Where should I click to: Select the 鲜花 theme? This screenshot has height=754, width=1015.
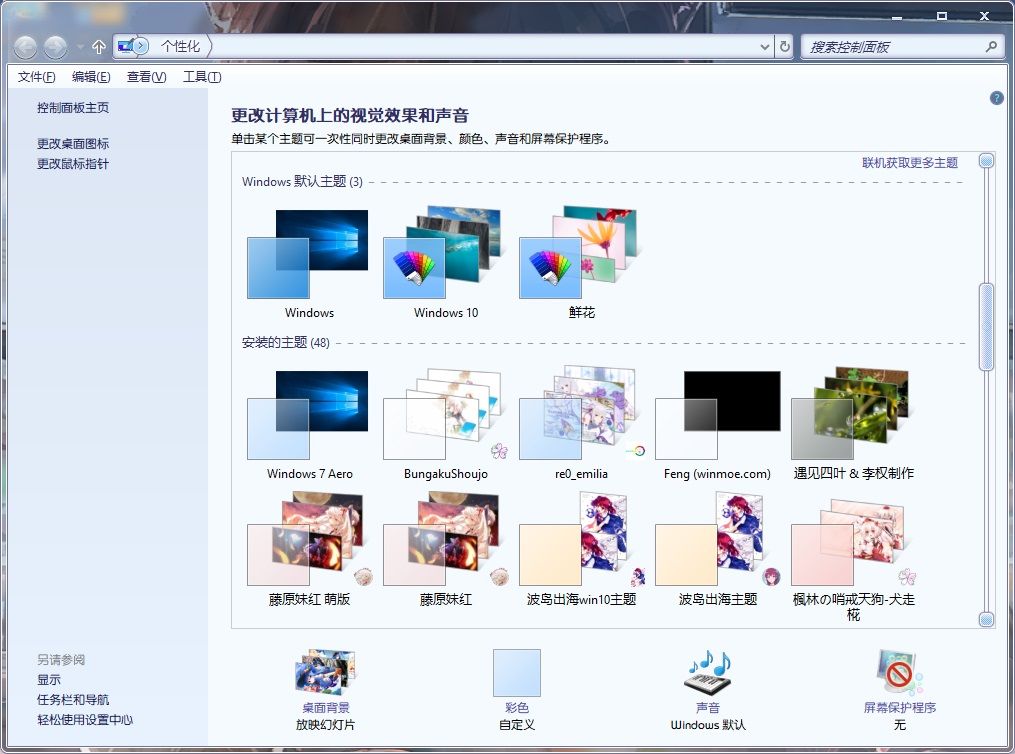(581, 263)
